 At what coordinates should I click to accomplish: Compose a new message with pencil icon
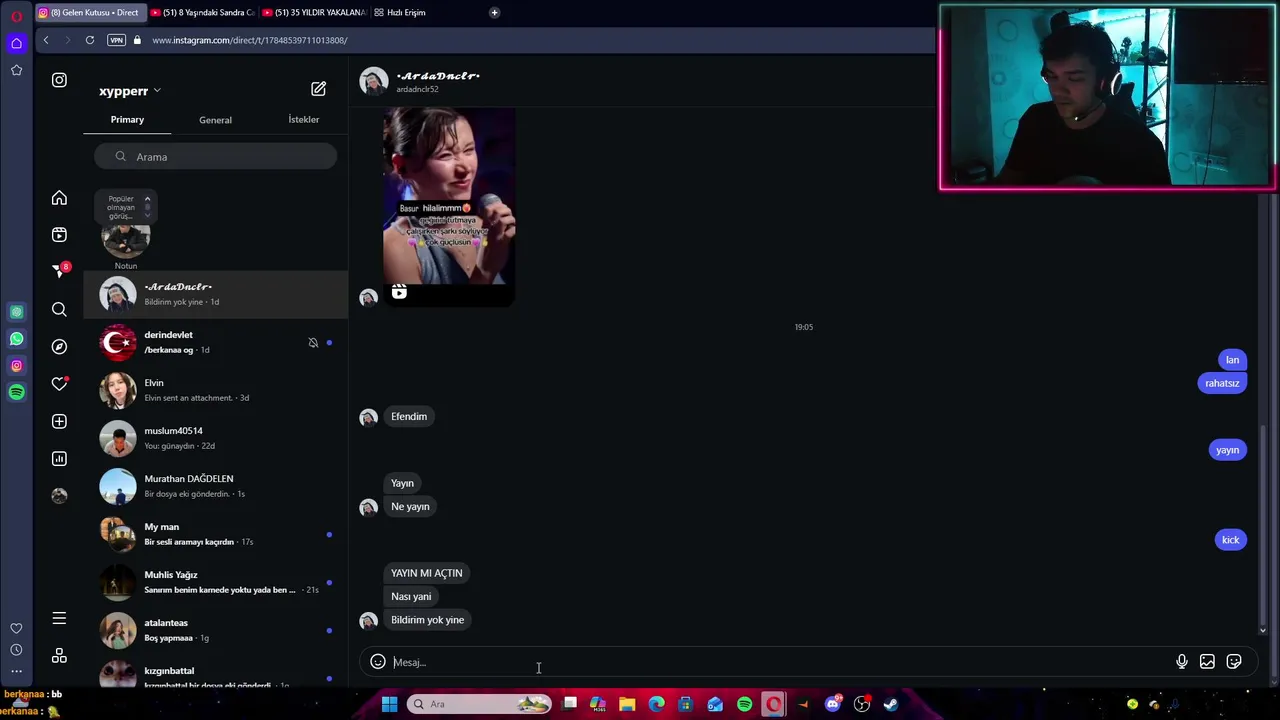click(x=318, y=89)
